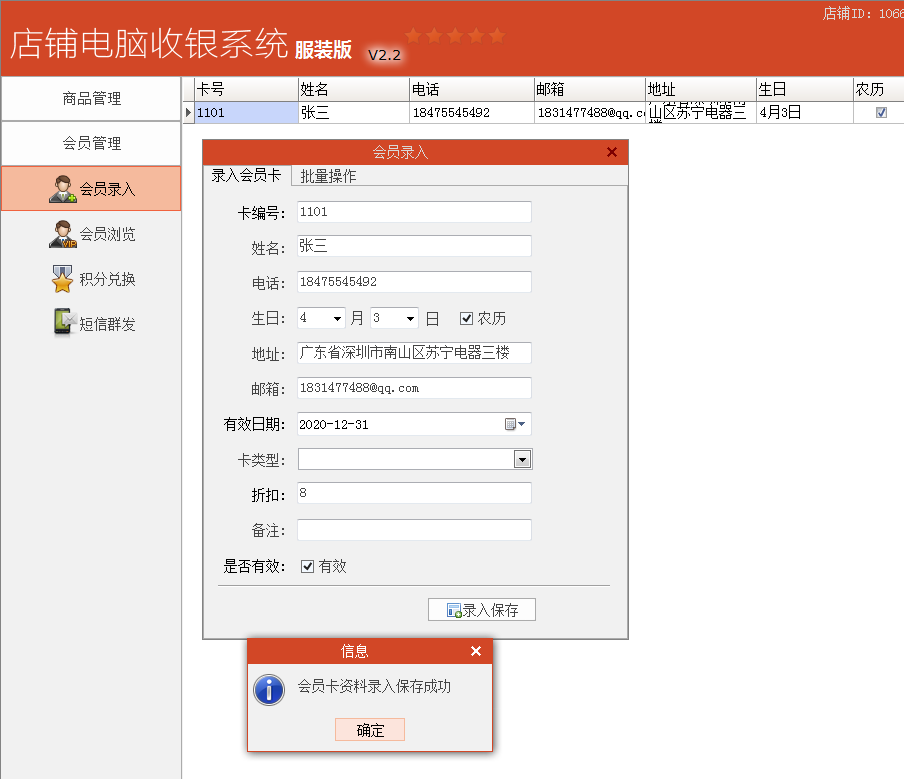Click the 农历 column header
This screenshot has height=779, width=904.
879,89
